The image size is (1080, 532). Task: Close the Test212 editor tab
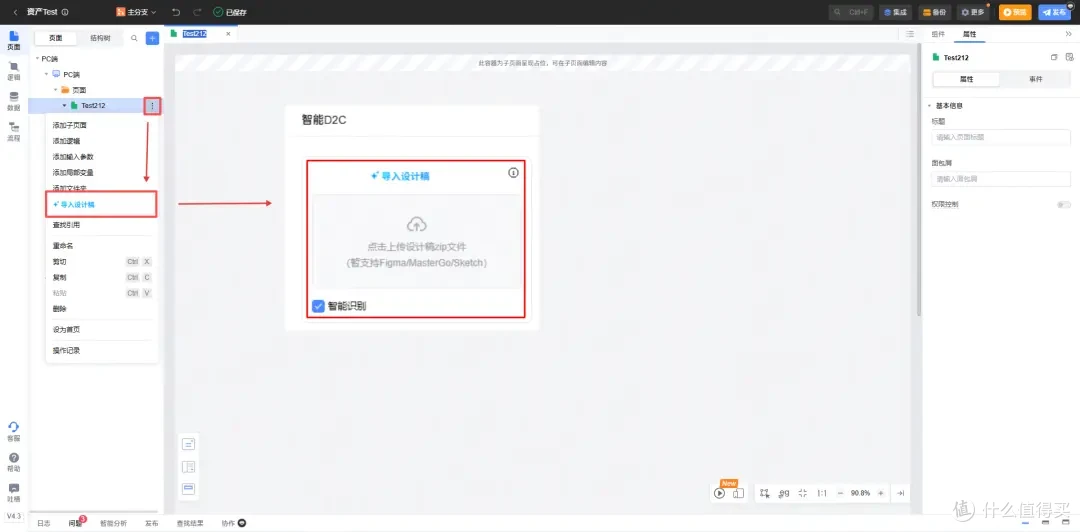[228, 34]
